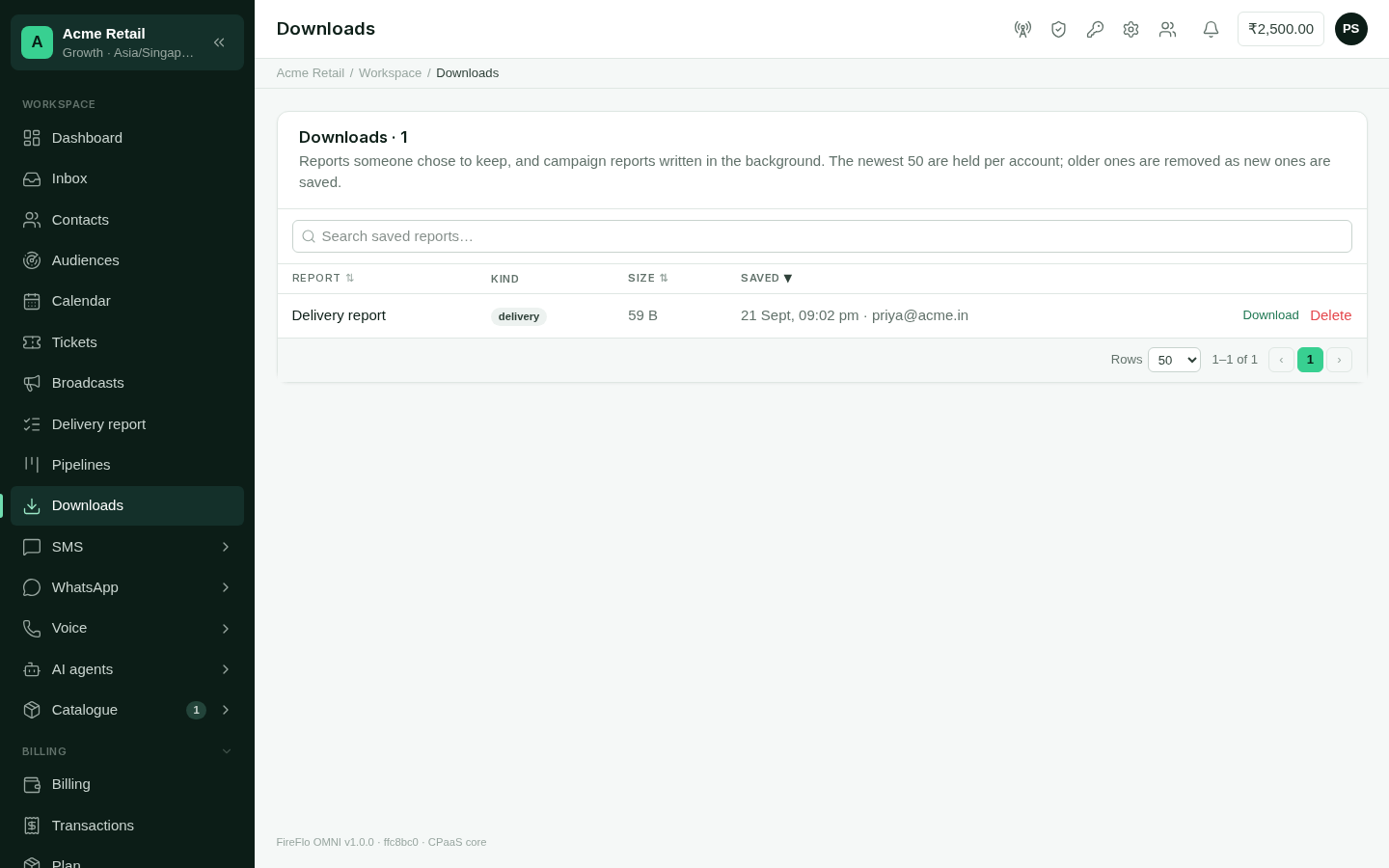Open the PS user avatar menu
This screenshot has height=868, width=1389.
(1350, 29)
